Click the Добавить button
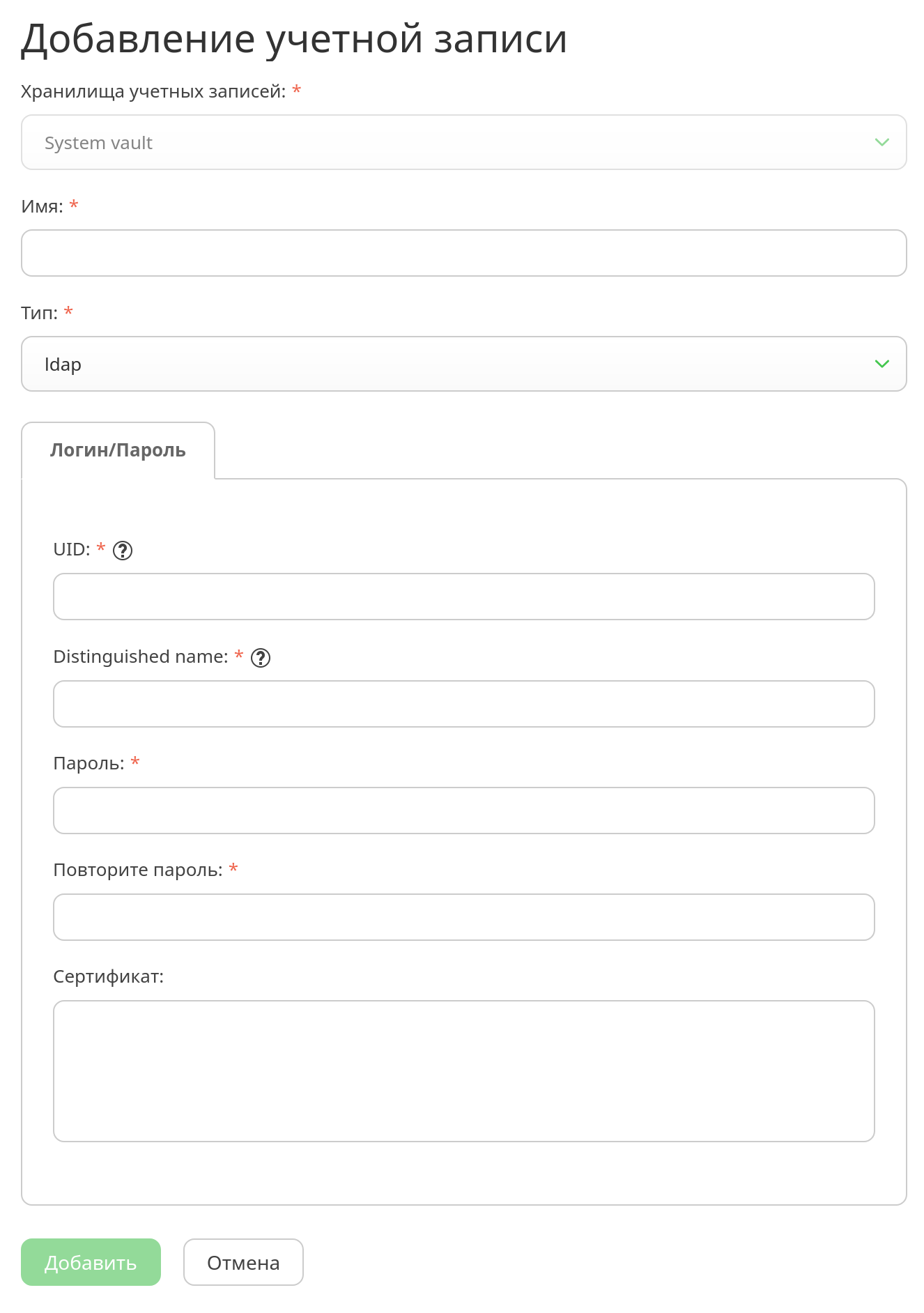 (x=91, y=1262)
